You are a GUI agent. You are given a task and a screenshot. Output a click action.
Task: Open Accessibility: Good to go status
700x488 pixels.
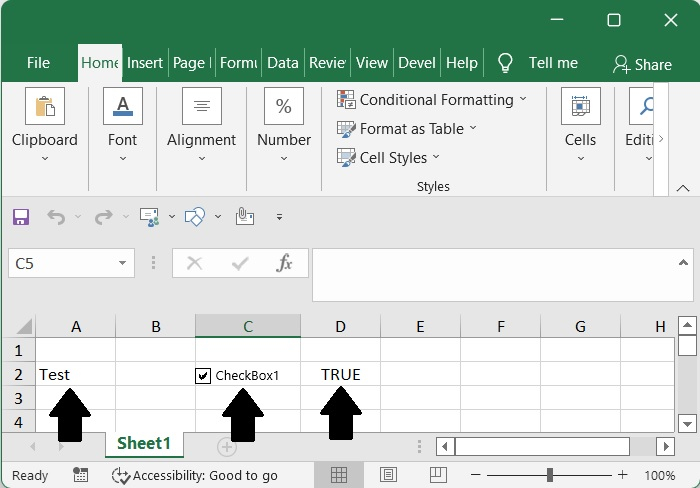tap(195, 476)
